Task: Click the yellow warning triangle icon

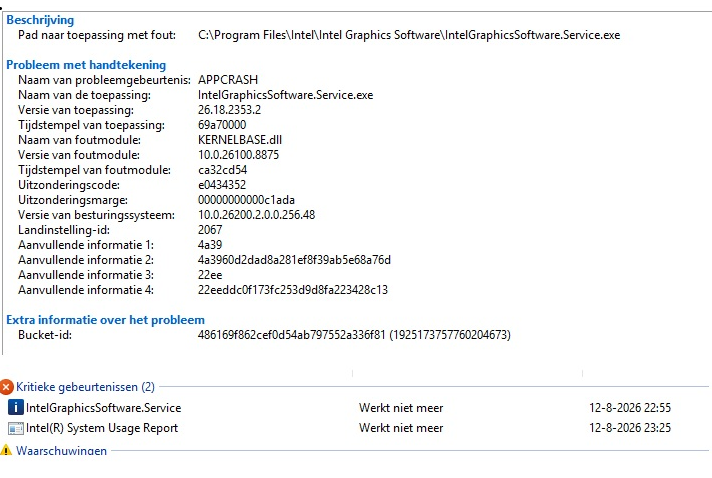Action: pos(6,450)
